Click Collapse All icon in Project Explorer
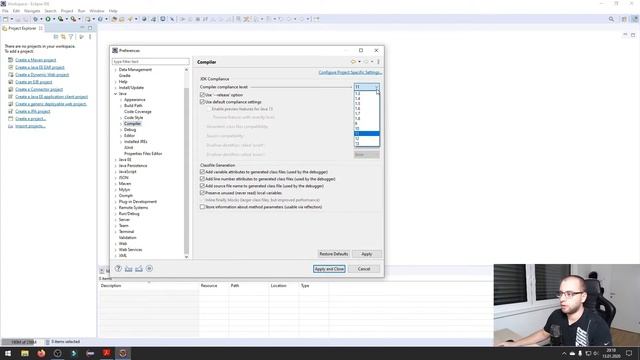This screenshot has width=640, height=360. click(56, 37)
